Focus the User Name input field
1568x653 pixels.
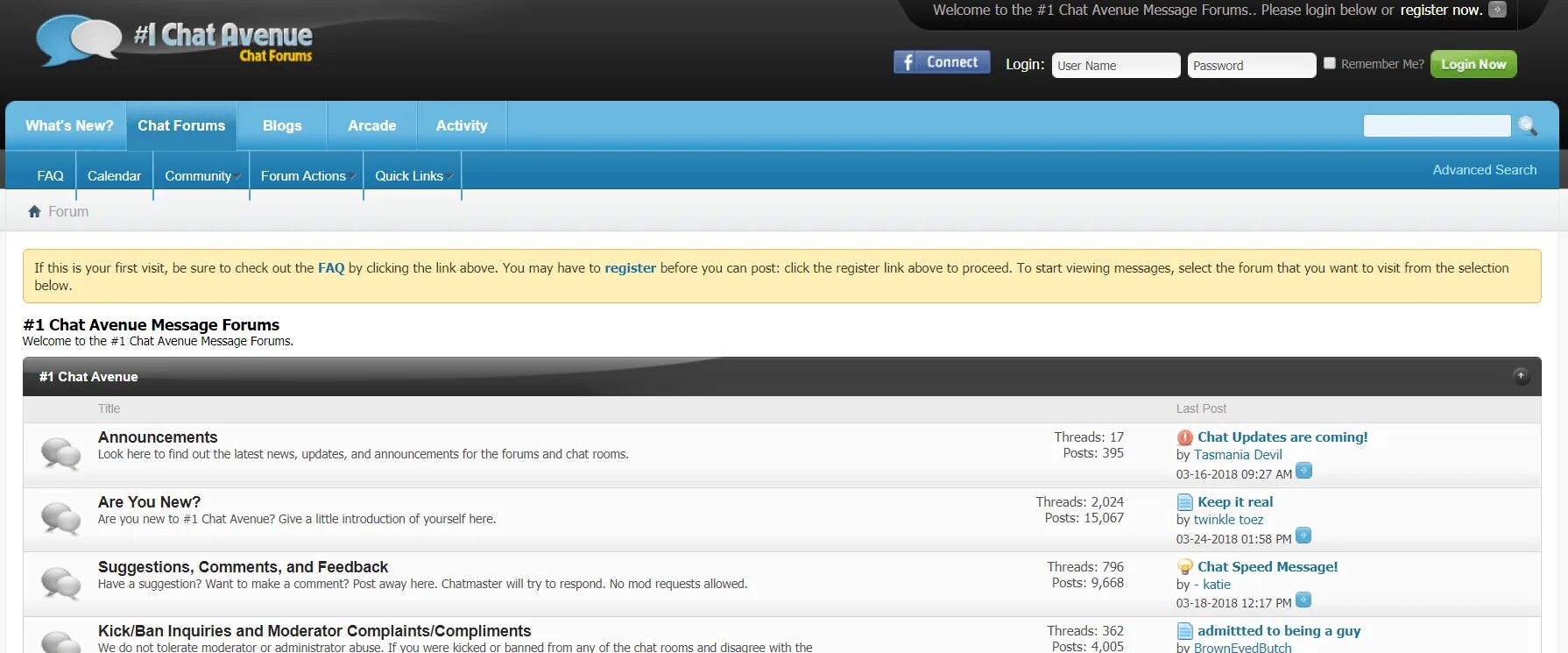click(1116, 66)
